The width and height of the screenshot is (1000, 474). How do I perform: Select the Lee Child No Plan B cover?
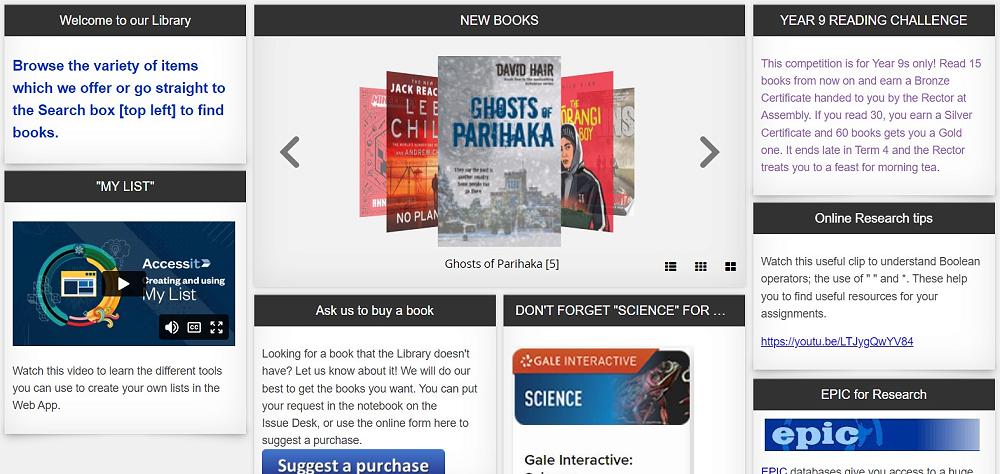[411, 151]
